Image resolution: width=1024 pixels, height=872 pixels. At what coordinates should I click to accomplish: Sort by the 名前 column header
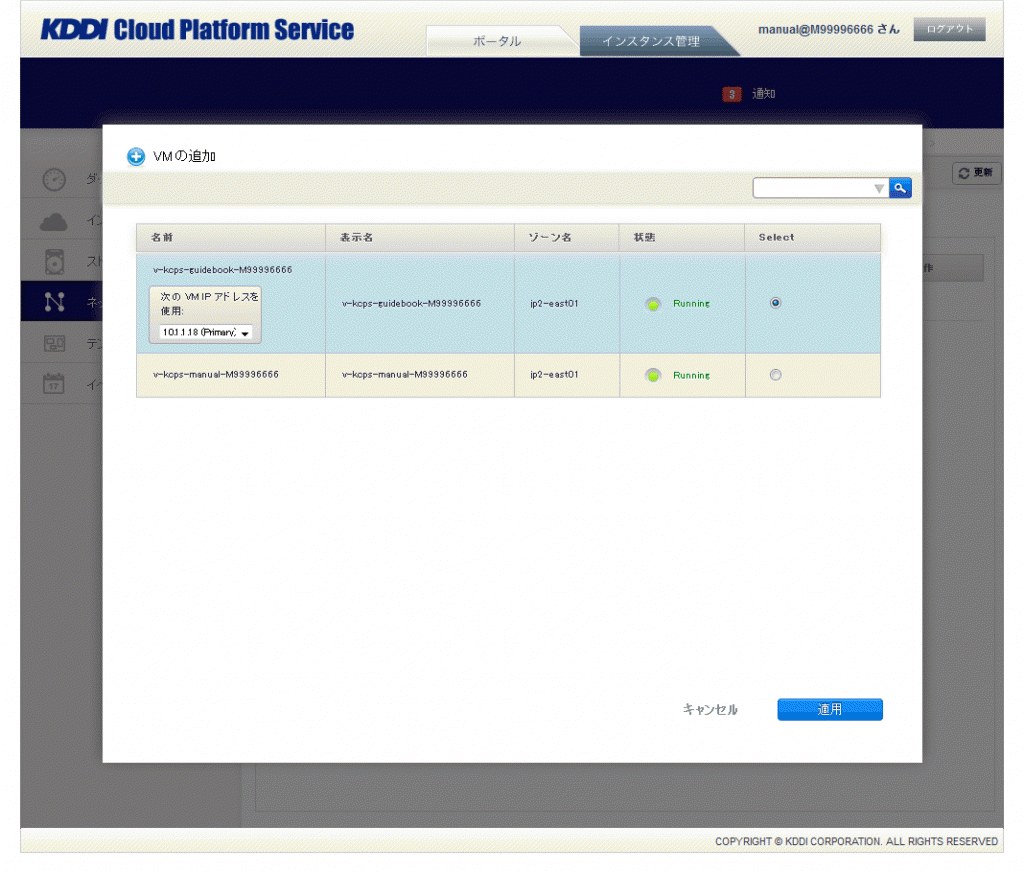click(231, 238)
